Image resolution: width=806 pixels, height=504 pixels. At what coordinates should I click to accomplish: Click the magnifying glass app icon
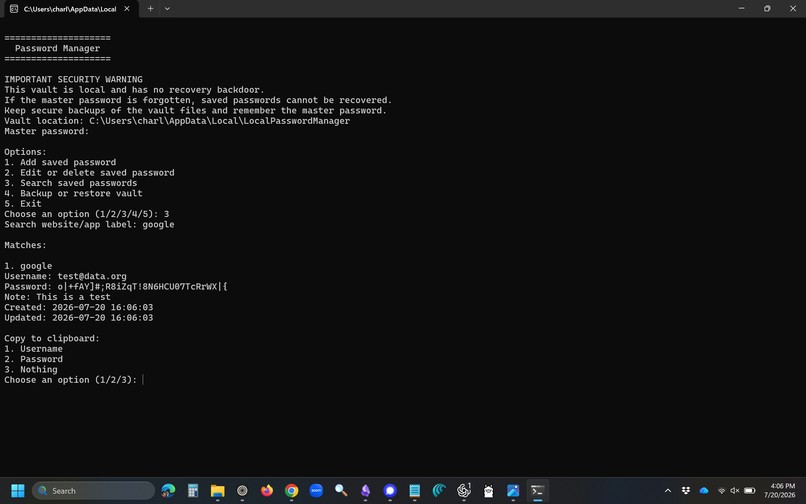(341, 491)
